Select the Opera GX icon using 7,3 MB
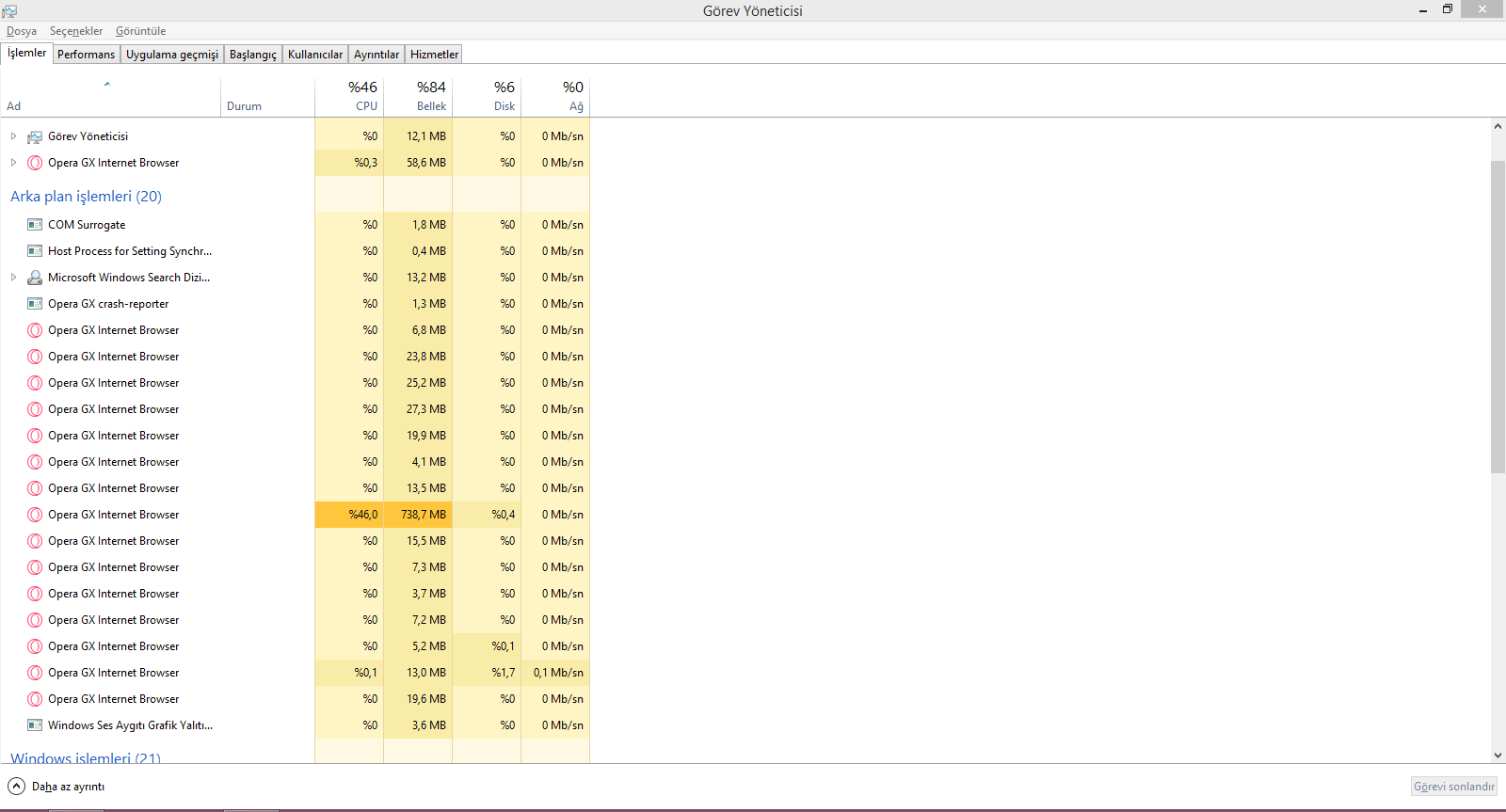 35,567
